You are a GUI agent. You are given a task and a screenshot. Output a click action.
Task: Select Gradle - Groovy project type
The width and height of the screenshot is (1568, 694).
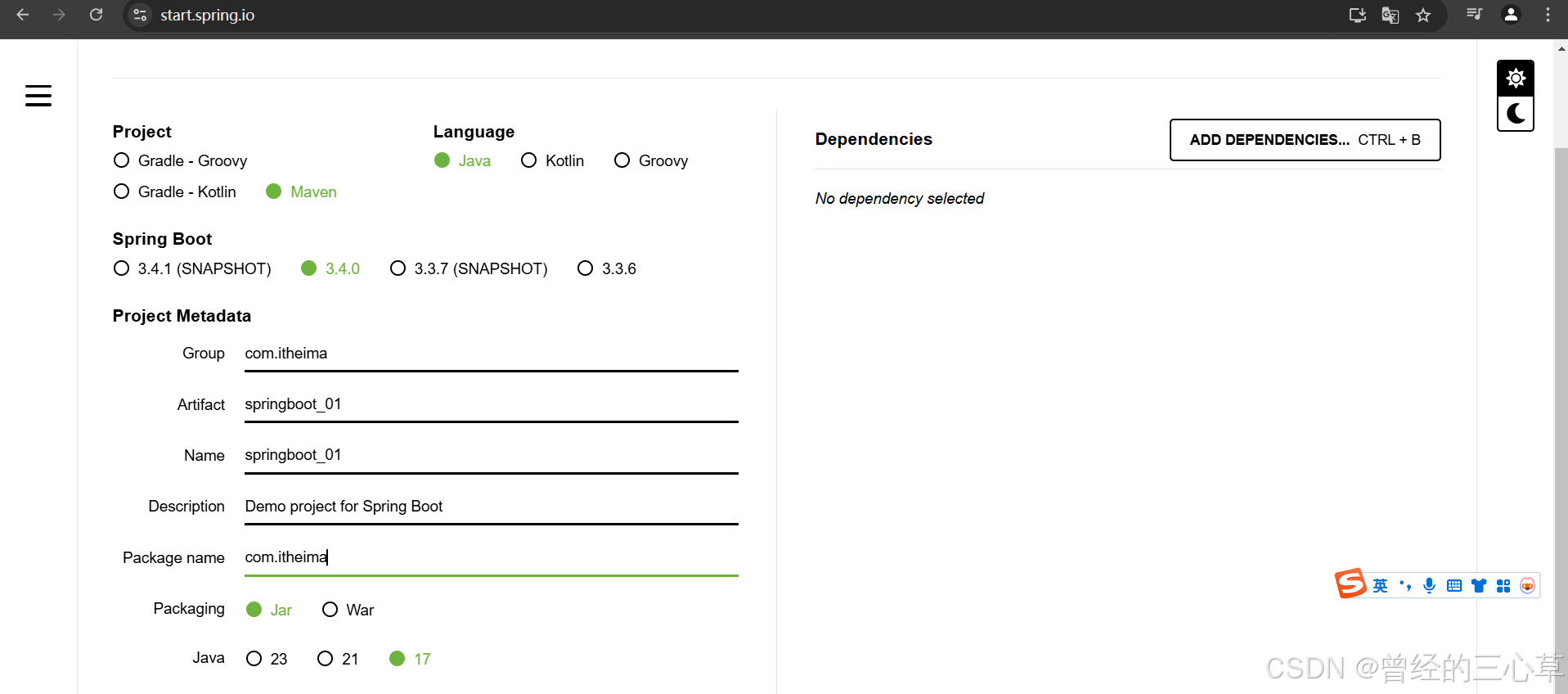pos(180,160)
